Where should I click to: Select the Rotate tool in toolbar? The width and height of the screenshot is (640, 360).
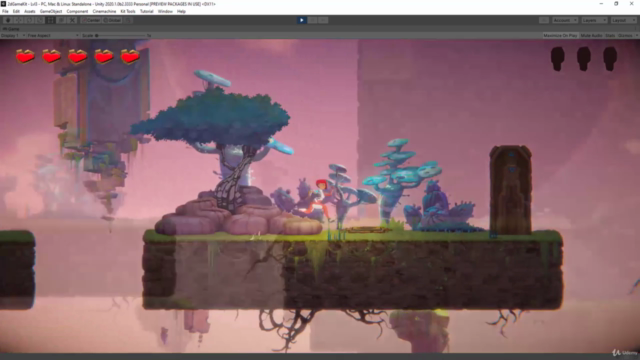click(x=29, y=20)
